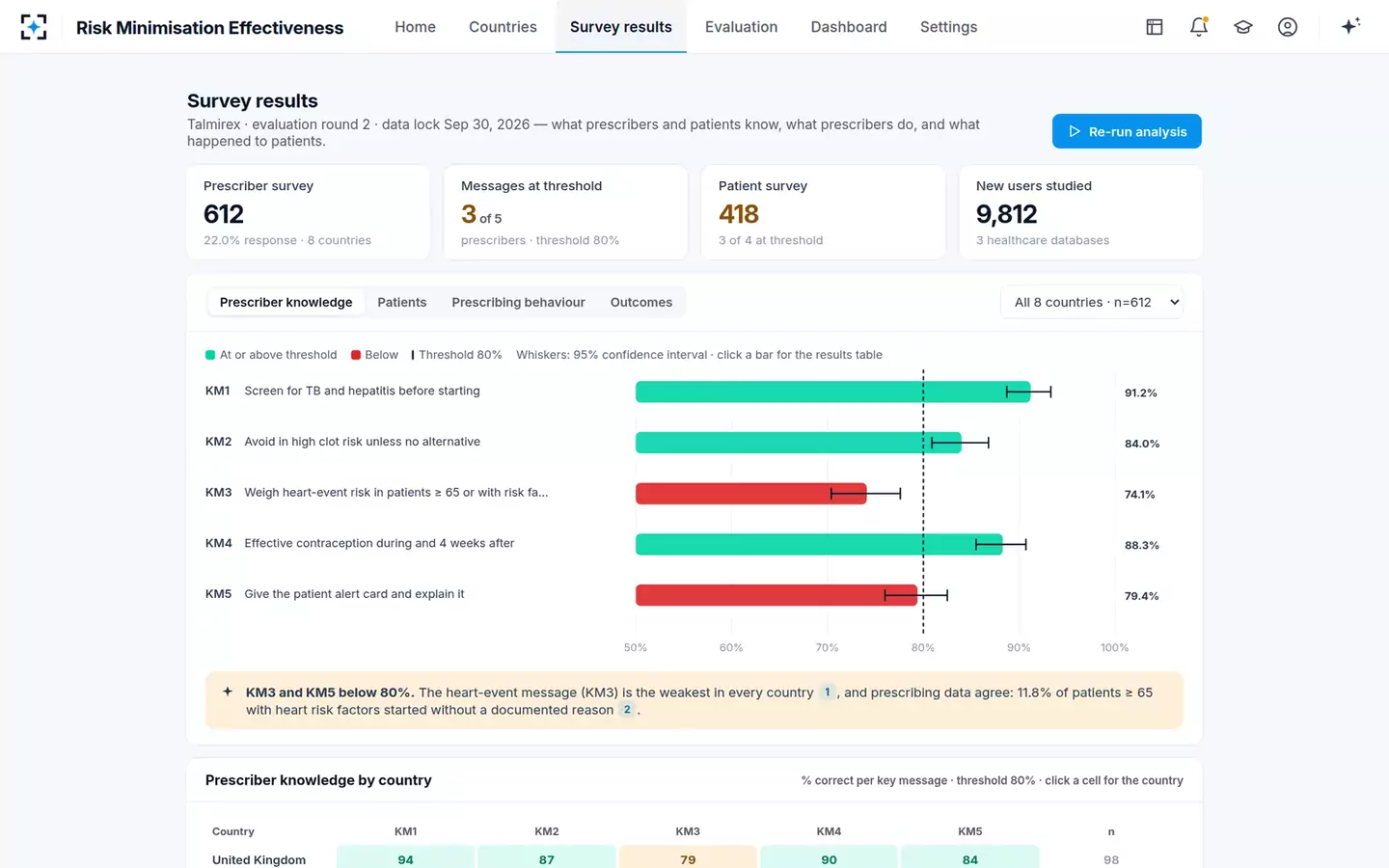Open citation 1 in the insight banner
This screenshot has height=868, width=1389.
828,692
